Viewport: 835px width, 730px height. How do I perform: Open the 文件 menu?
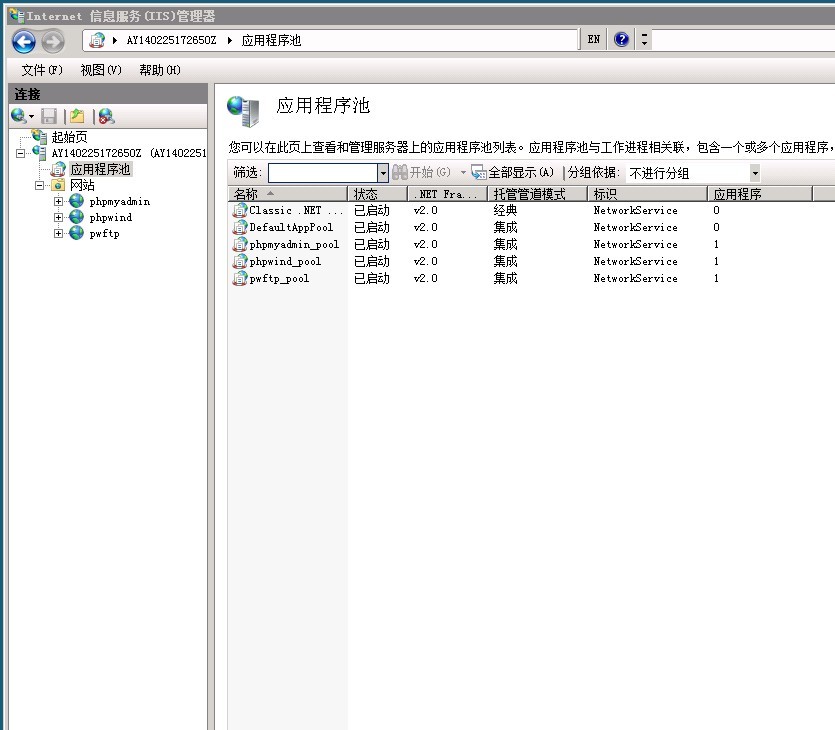pyautogui.click(x=35, y=70)
